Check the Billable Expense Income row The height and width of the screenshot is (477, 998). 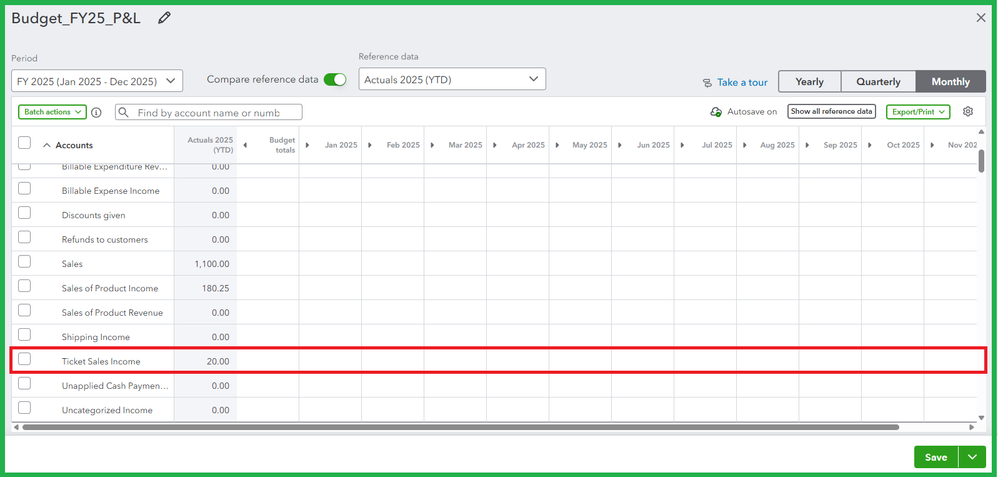click(24, 189)
